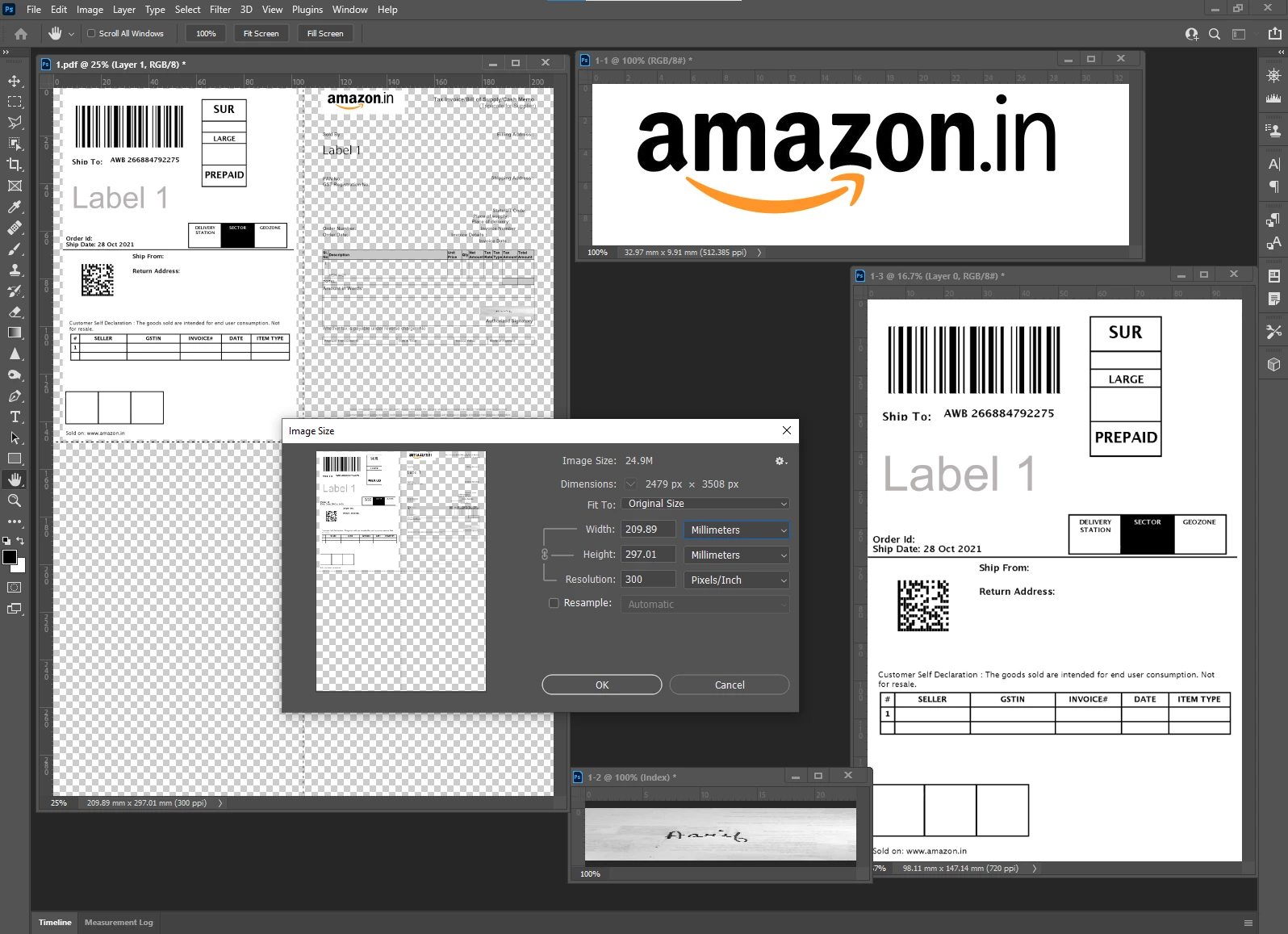
Task: Select the Crop tool
Action: click(x=15, y=165)
